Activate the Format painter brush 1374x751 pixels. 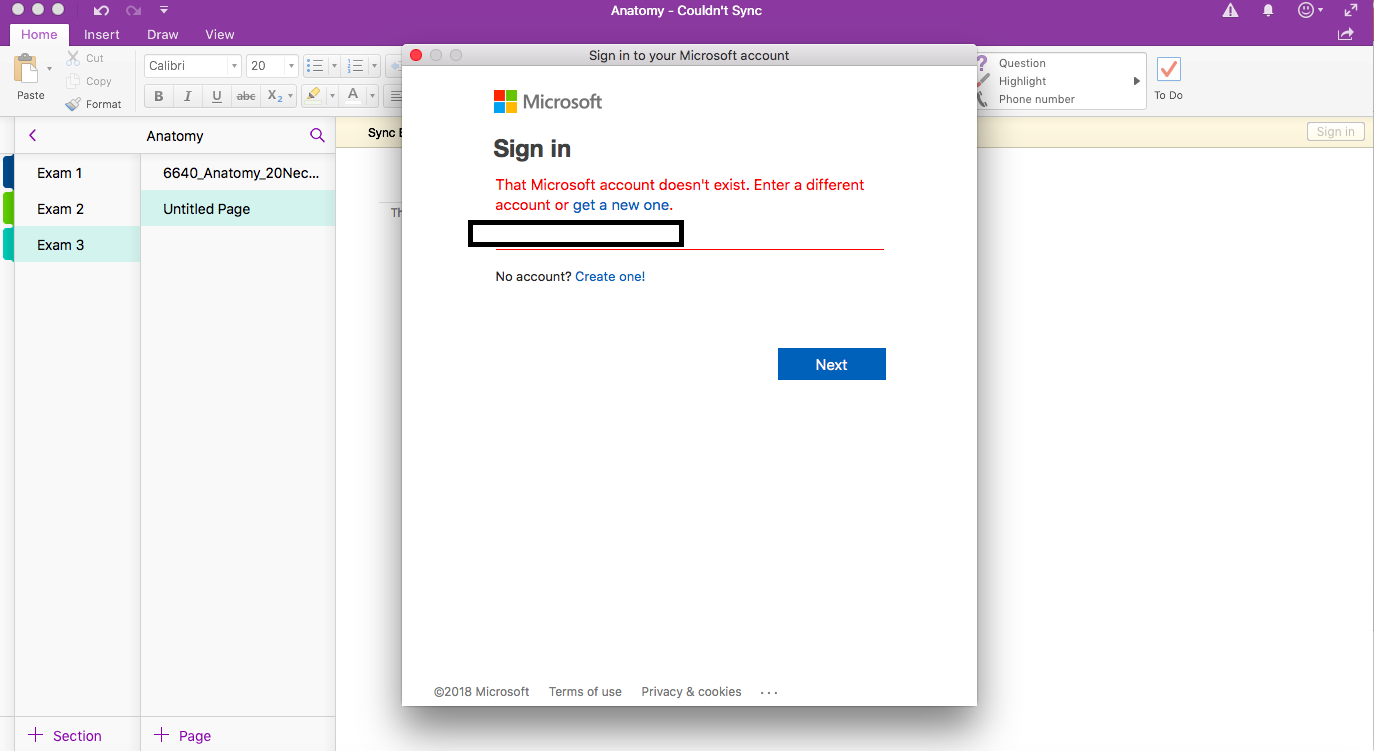(73, 104)
